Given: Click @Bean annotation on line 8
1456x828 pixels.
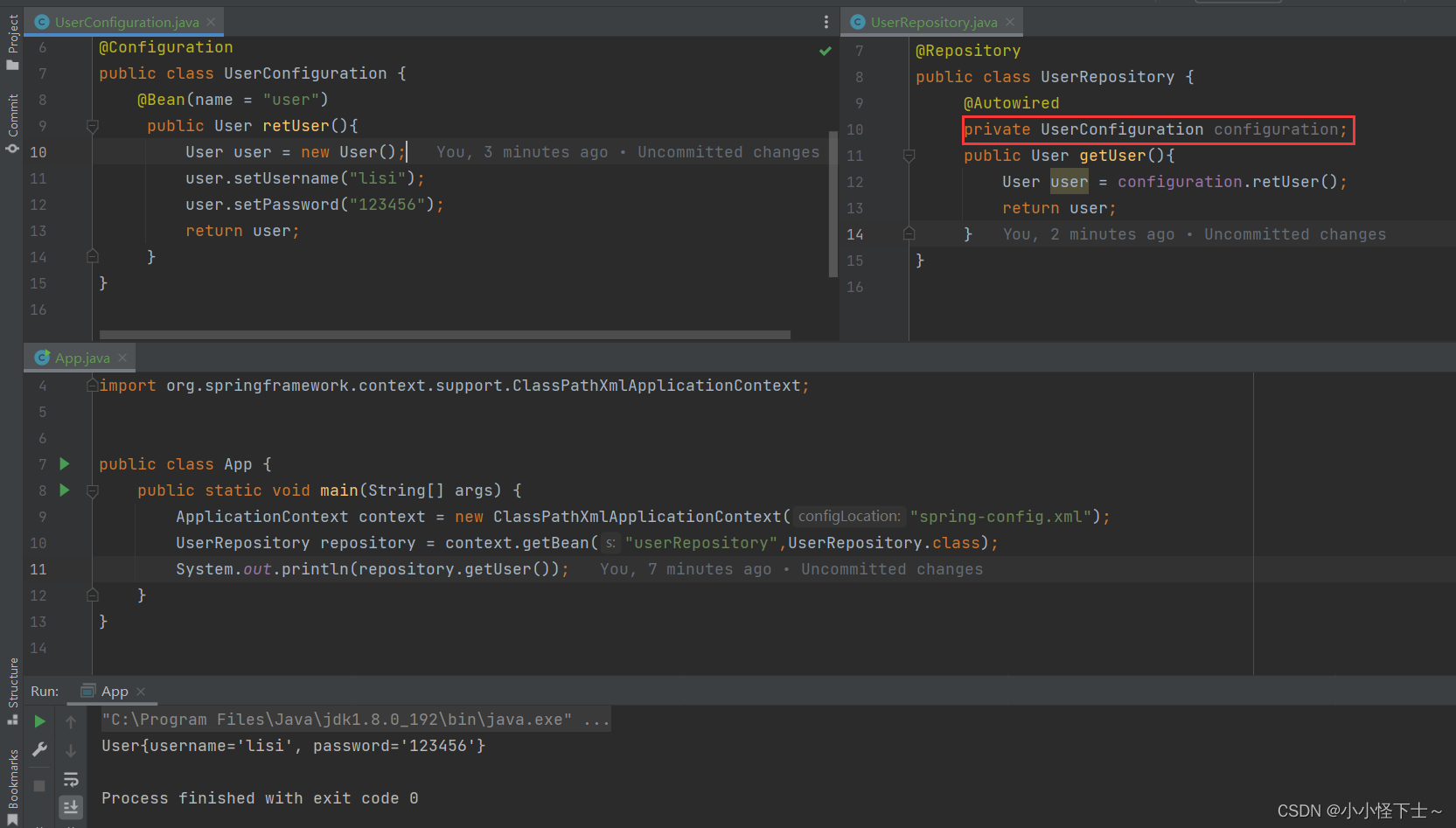Looking at the screenshot, I should click(161, 100).
